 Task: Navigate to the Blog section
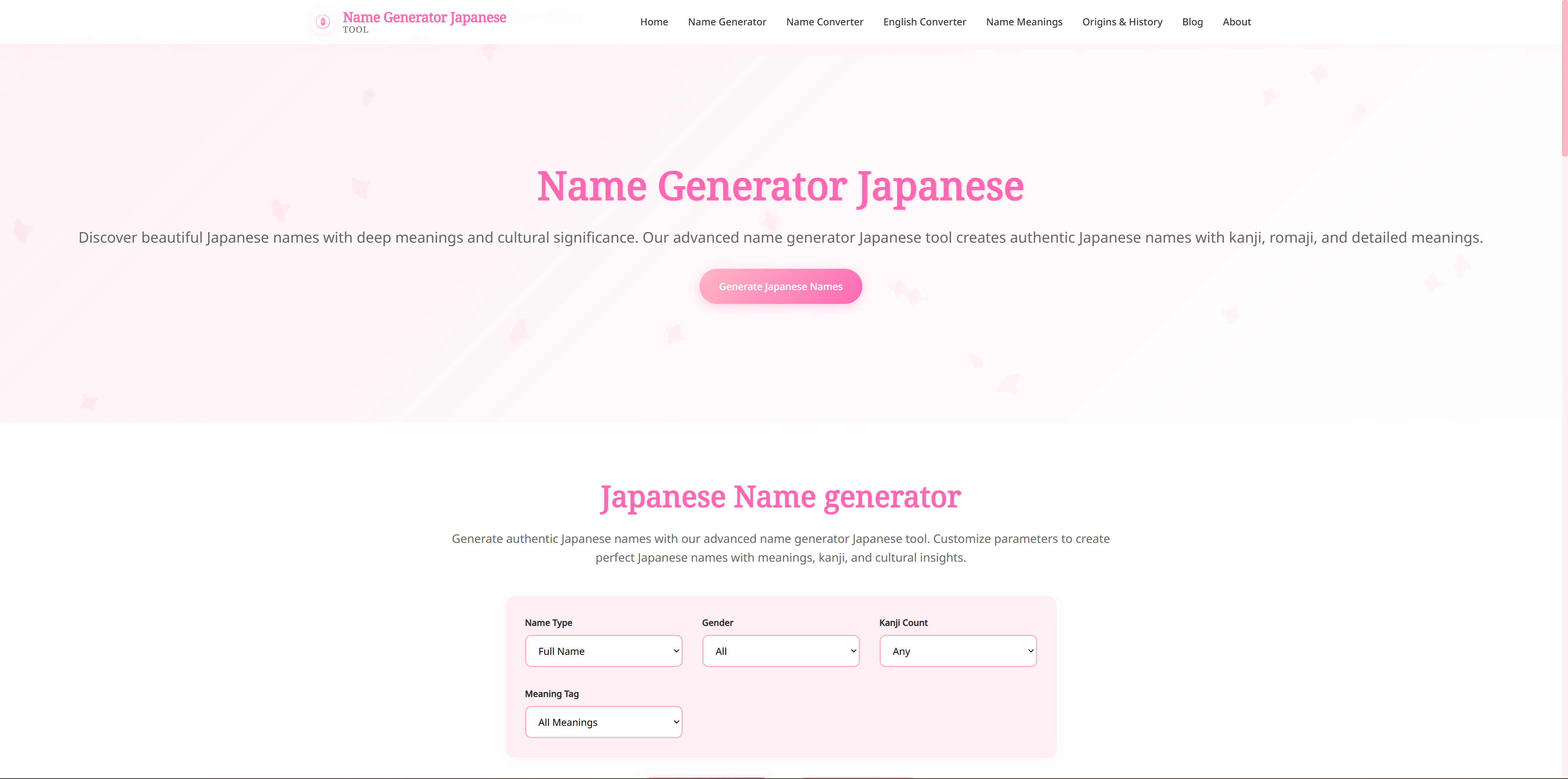1192,22
